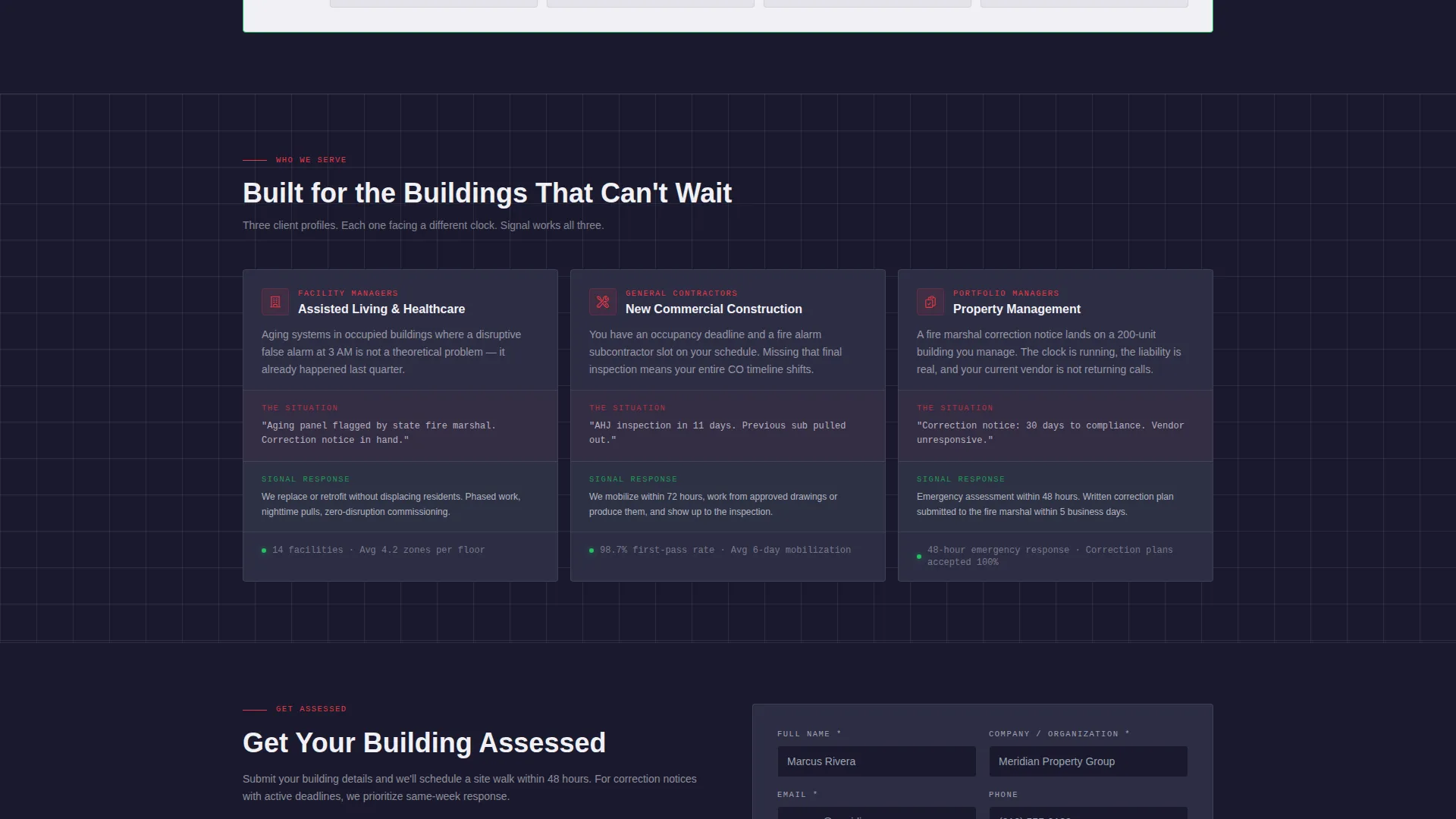
Task: Click the 'Three client profiles' subtitle text
Action: coord(423,226)
